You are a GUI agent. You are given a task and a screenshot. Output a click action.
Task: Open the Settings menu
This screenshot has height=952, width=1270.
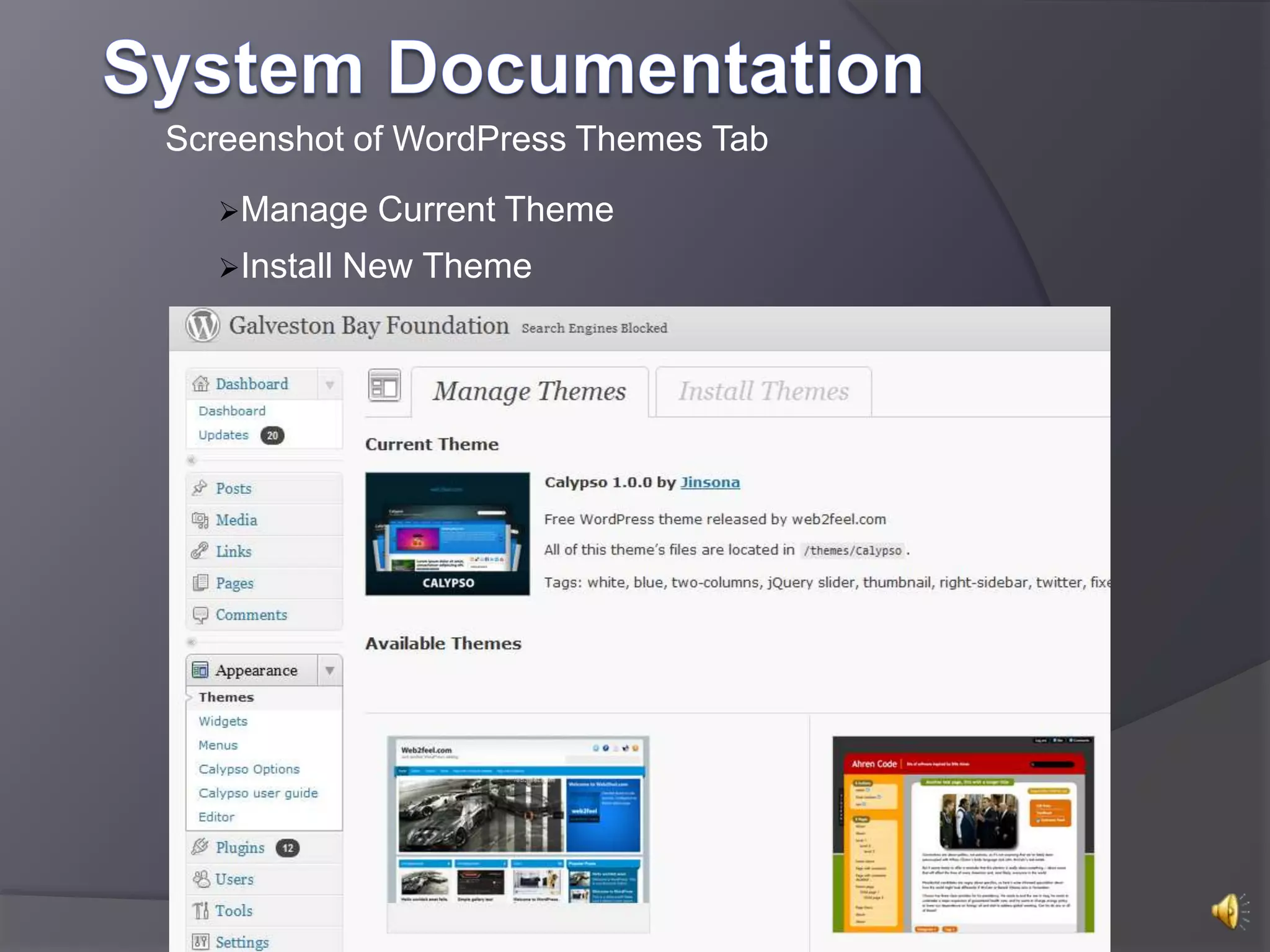(x=242, y=942)
